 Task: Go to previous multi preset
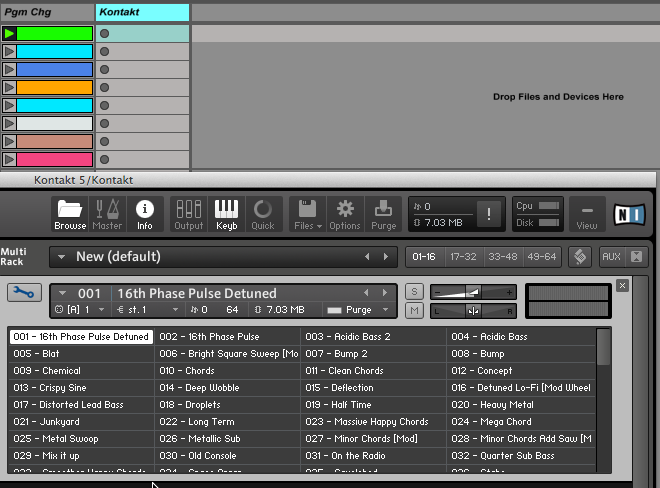[x=367, y=256]
